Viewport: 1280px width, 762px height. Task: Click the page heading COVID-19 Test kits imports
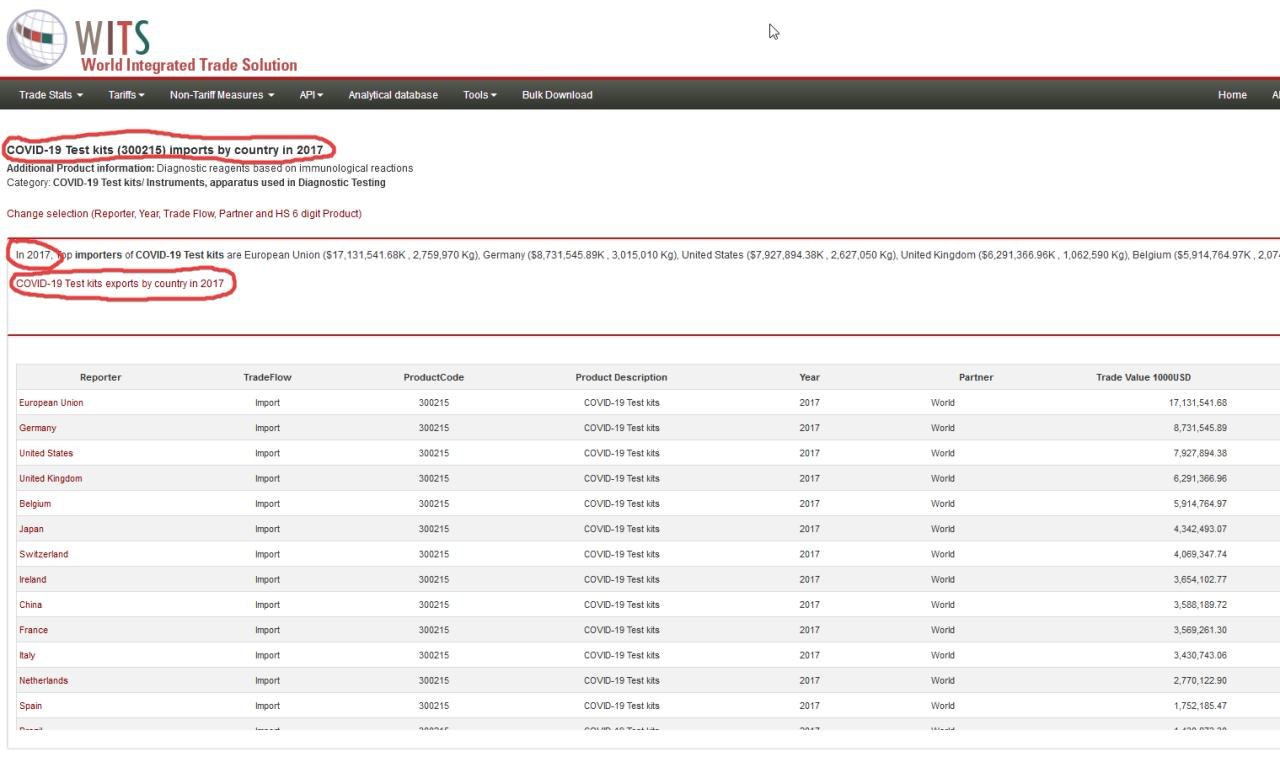[x=165, y=150]
